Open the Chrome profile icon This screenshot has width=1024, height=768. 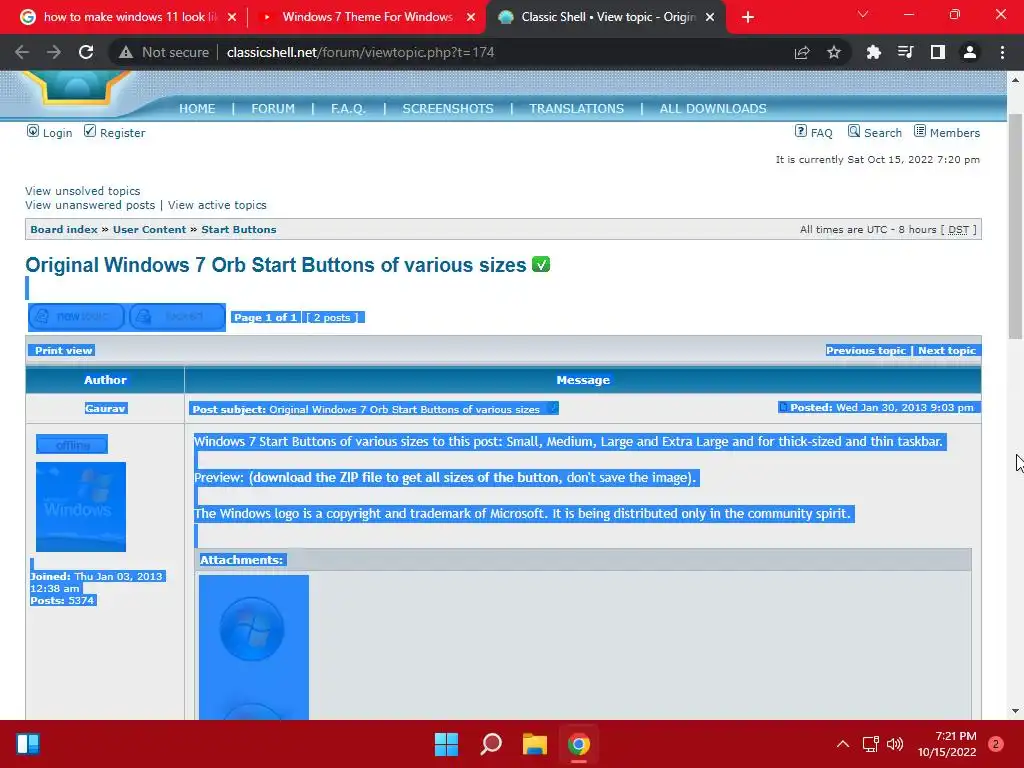[x=970, y=52]
